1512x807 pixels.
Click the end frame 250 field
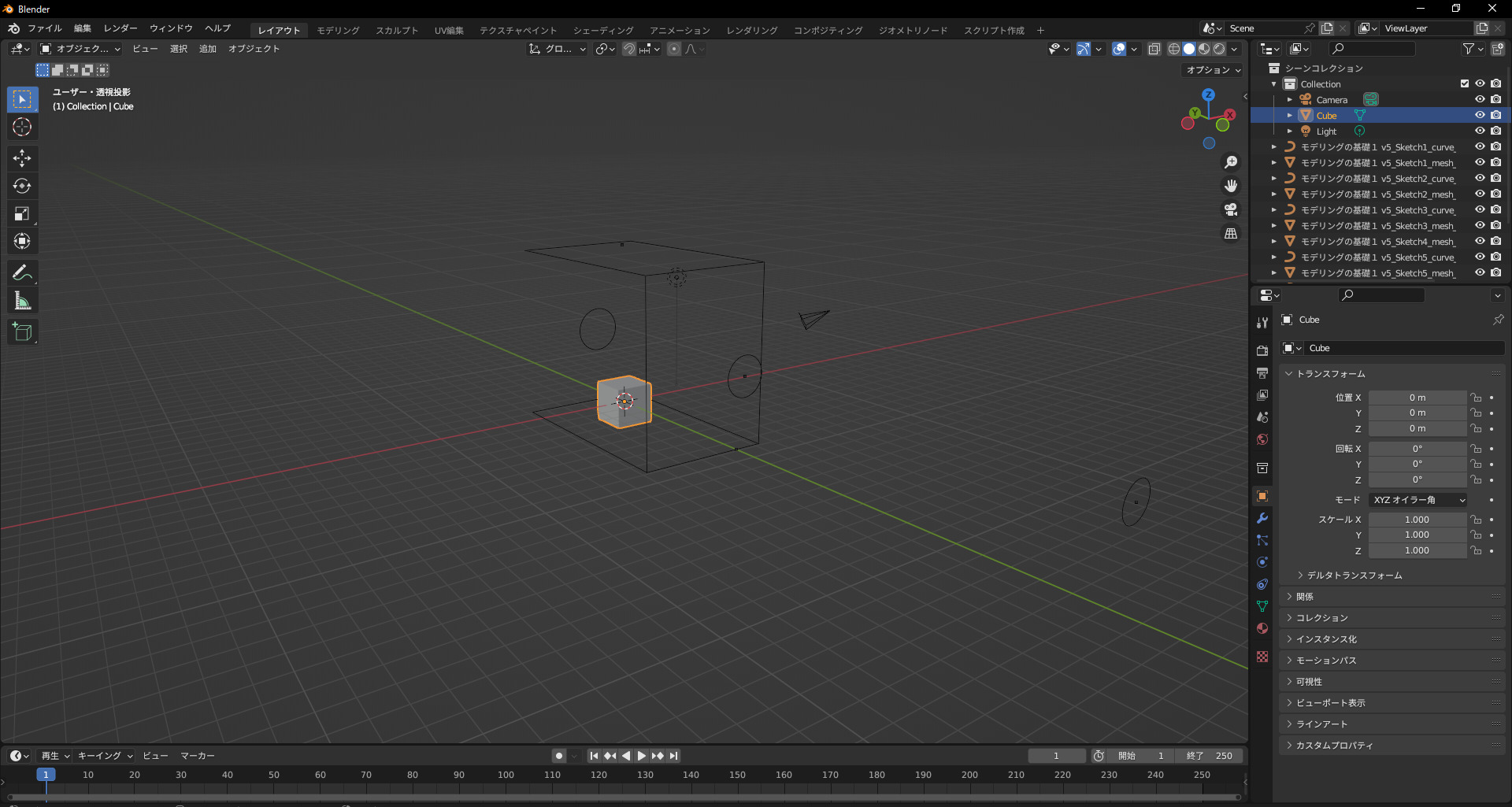[1210, 756]
